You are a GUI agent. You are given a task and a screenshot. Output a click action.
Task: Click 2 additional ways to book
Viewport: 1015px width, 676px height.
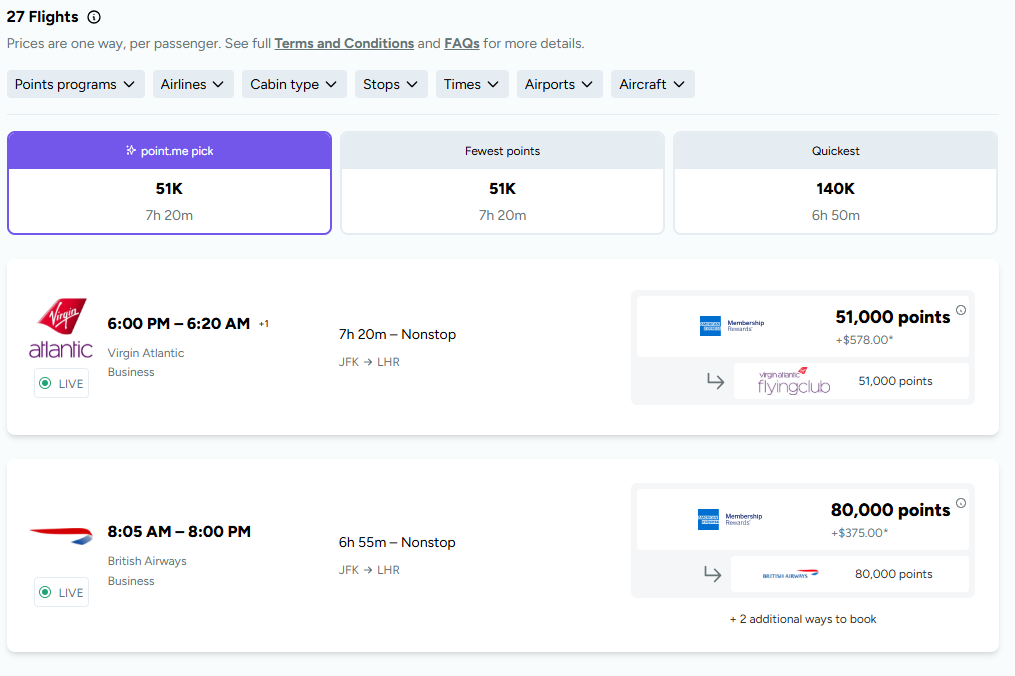802,619
